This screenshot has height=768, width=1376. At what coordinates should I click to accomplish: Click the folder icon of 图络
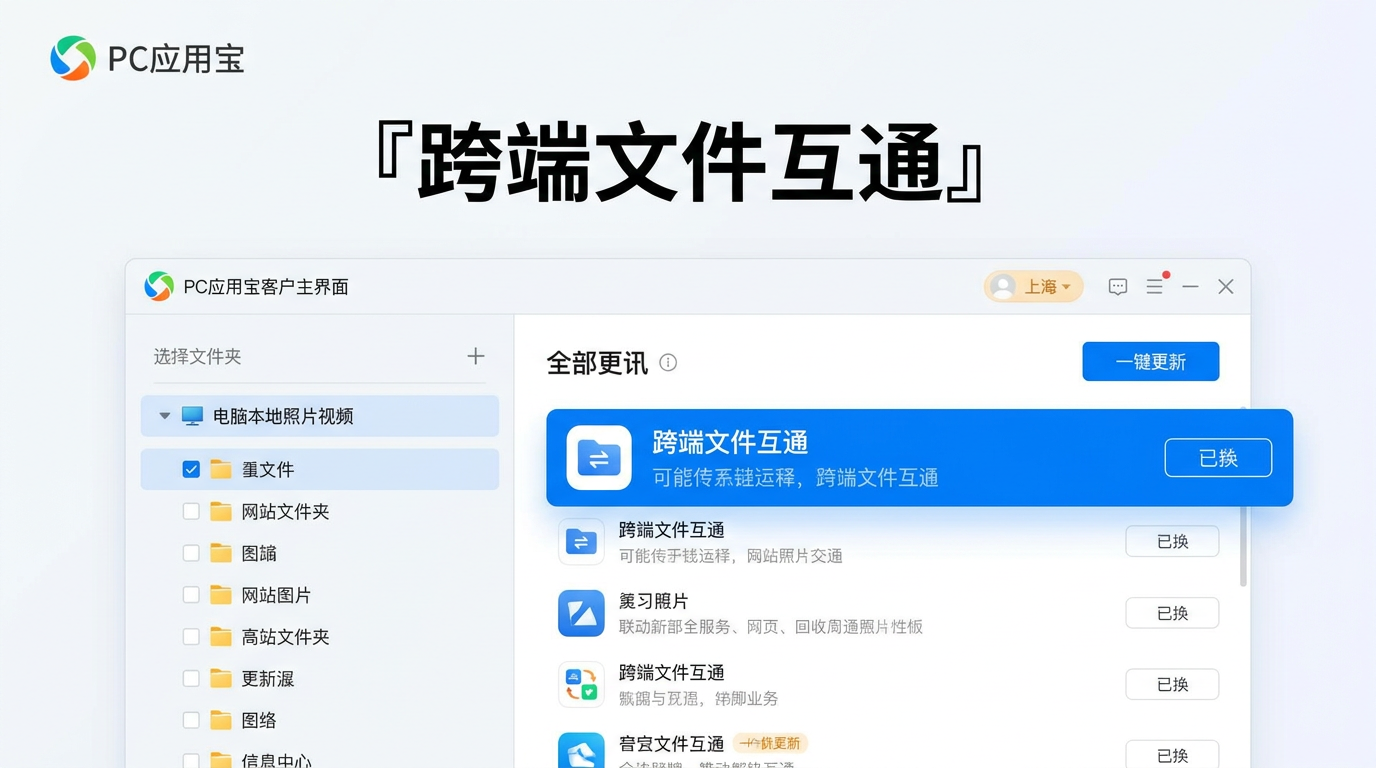[x=221, y=720]
